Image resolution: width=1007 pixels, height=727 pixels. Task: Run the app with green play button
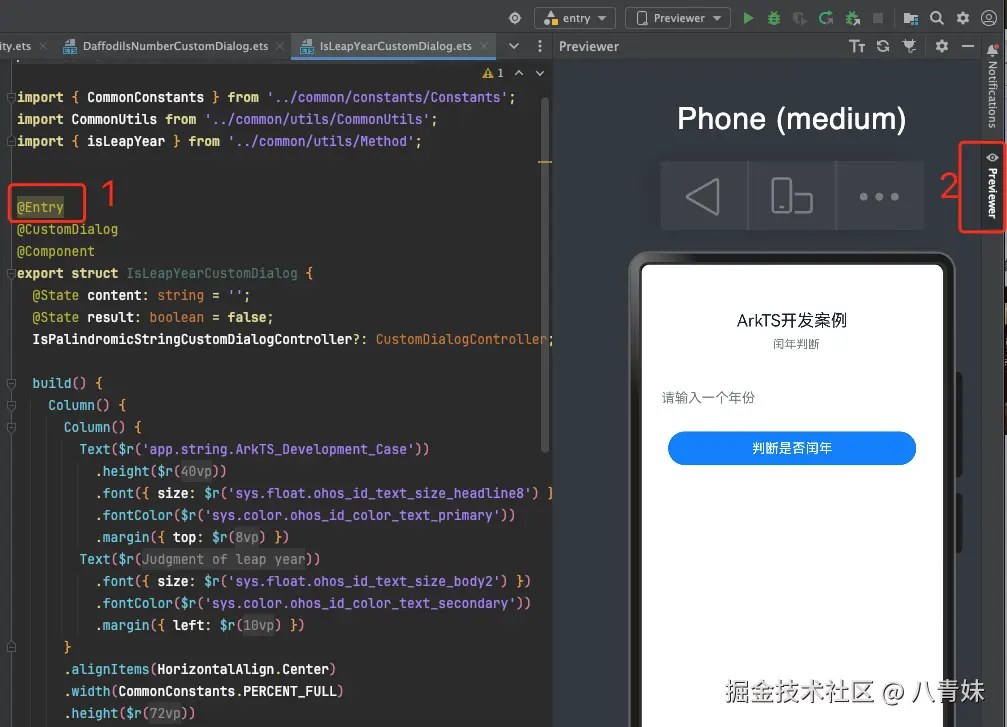tap(748, 18)
